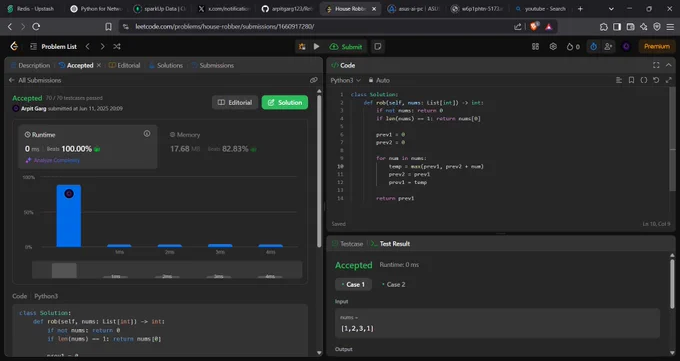680x361 pixels.
Task: Toggle the Auto lock setting
Action: (379, 80)
